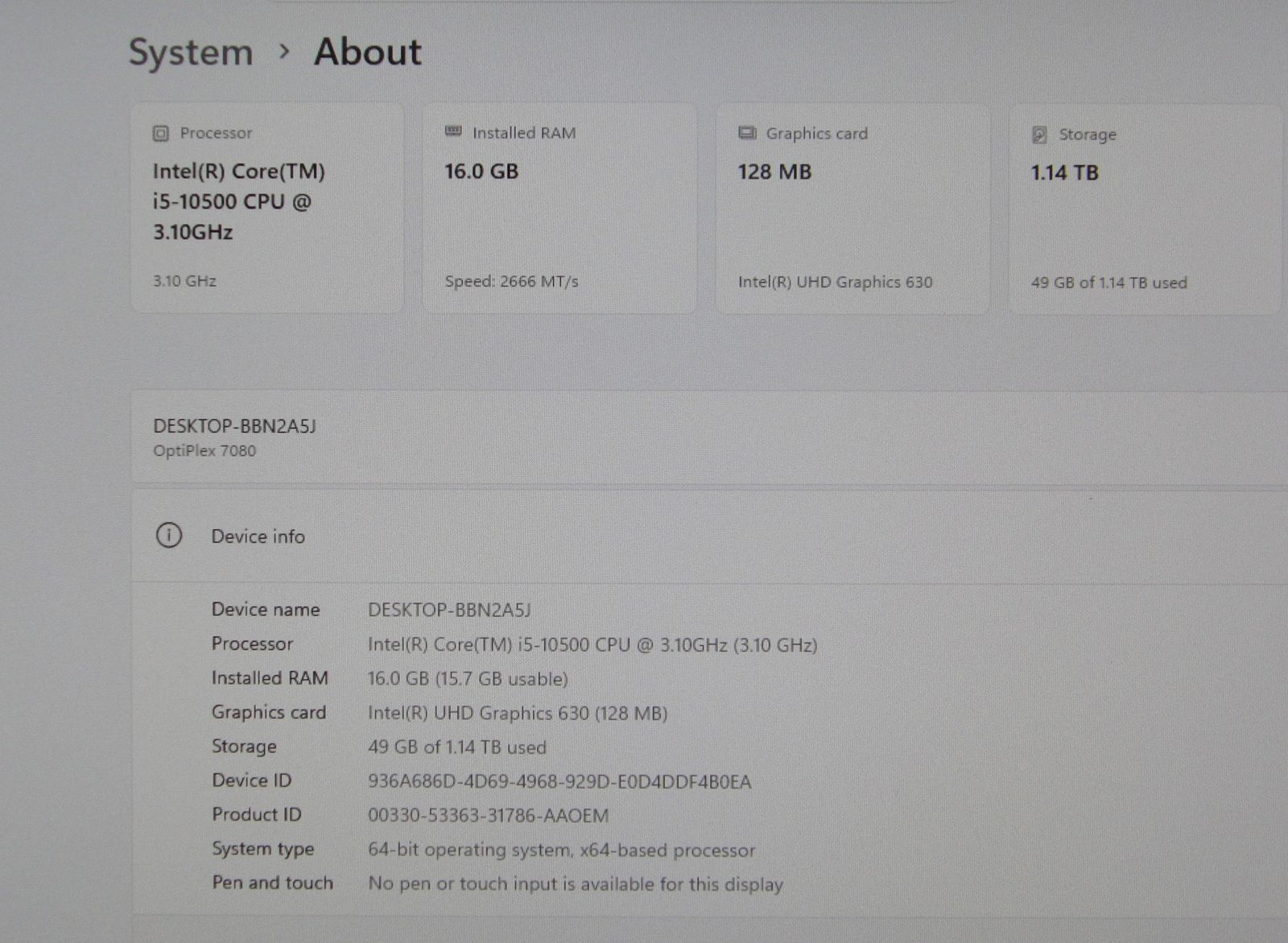
Task: Select the 64-bit operating system value
Action: 561,850
